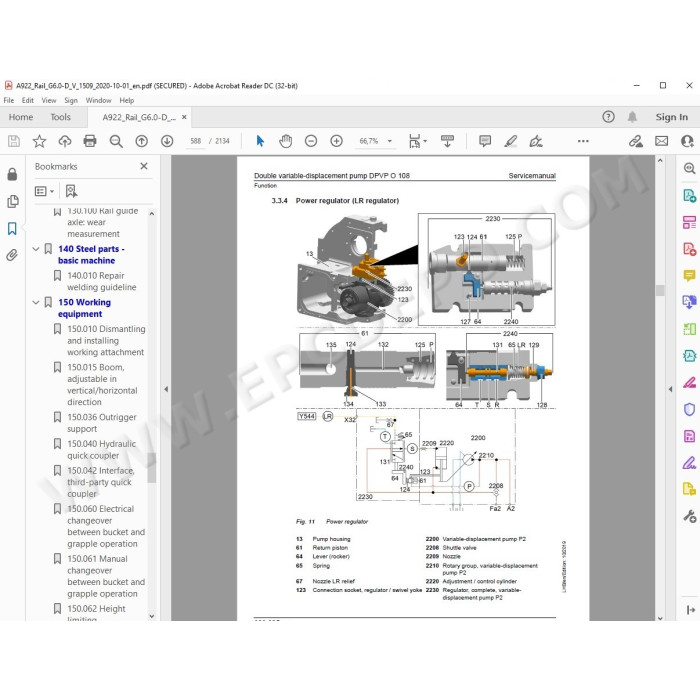Open the Edit menu
Viewport: 700px width, 700px height.
click(x=28, y=100)
